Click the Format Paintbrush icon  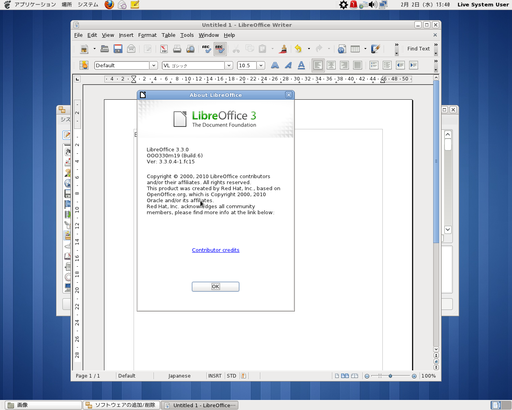tap(283, 49)
